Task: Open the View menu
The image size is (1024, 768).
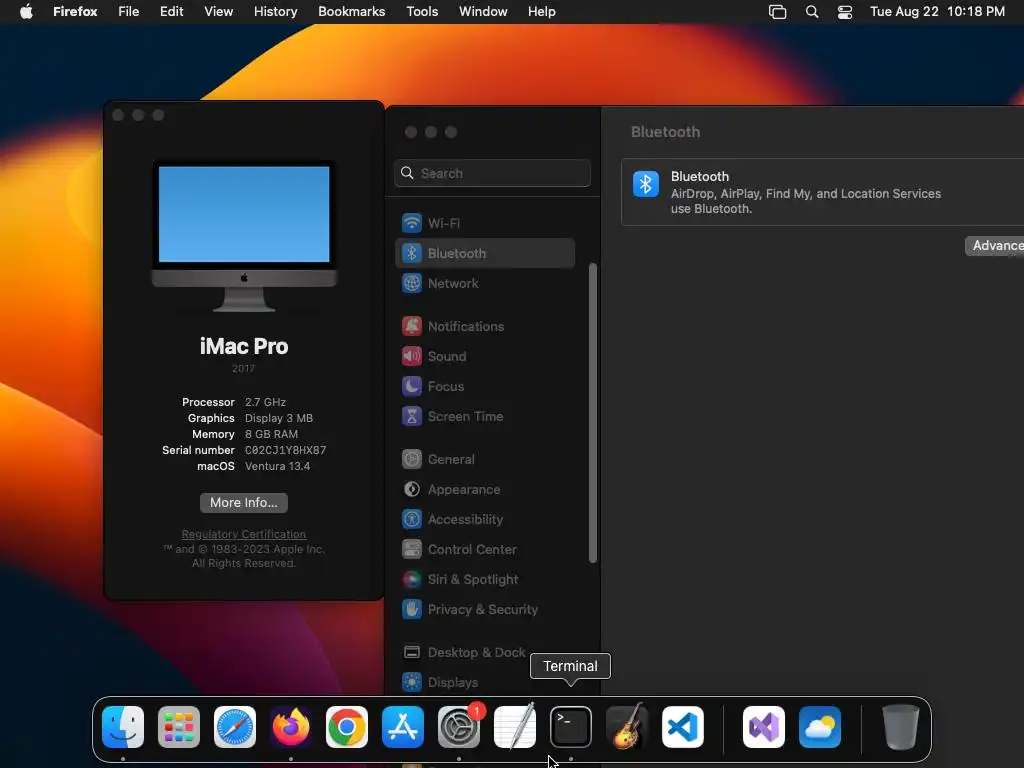Action: 218,12
